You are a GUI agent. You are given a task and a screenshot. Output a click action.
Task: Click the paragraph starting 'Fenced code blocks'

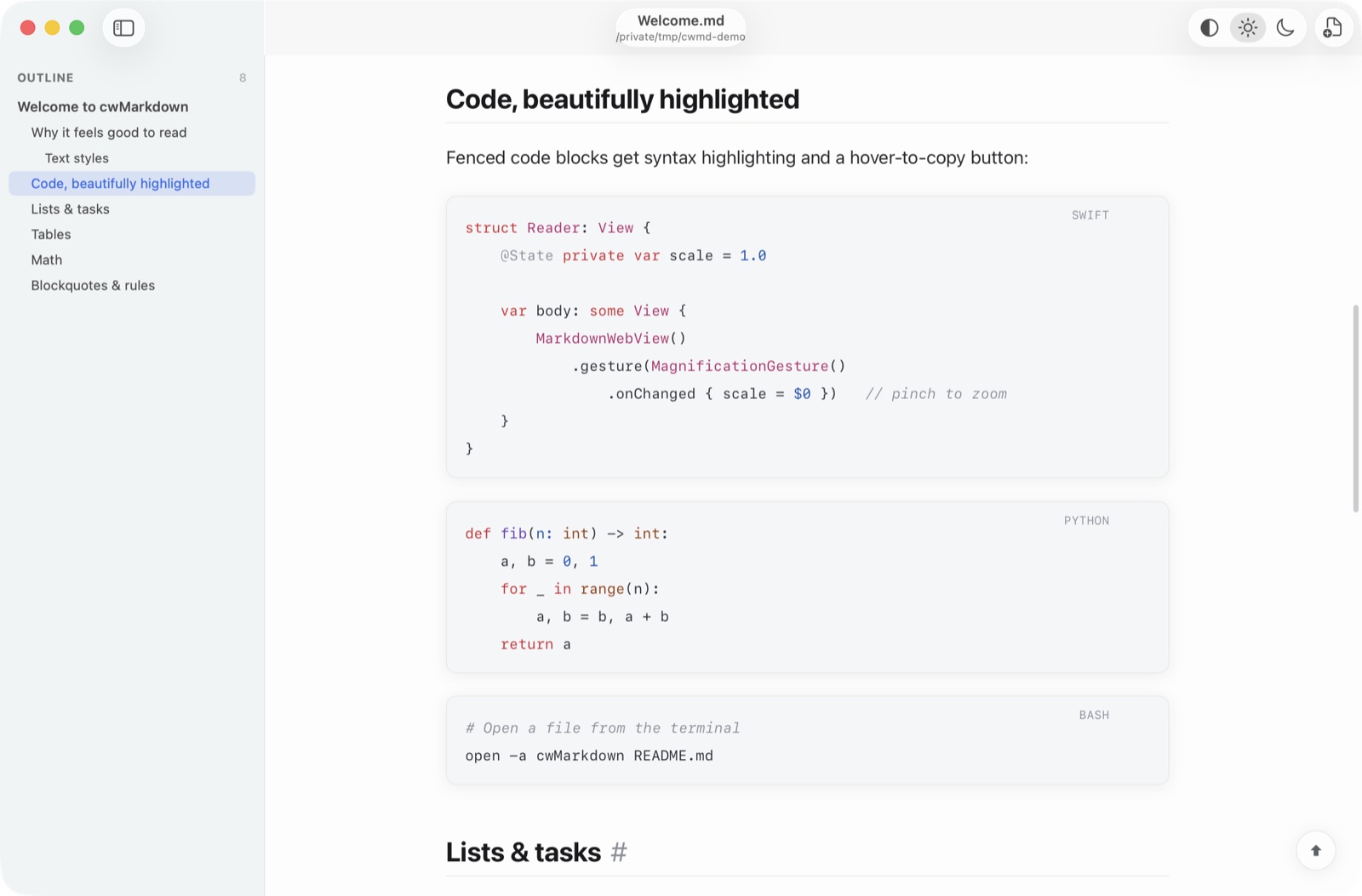coord(737,157)
